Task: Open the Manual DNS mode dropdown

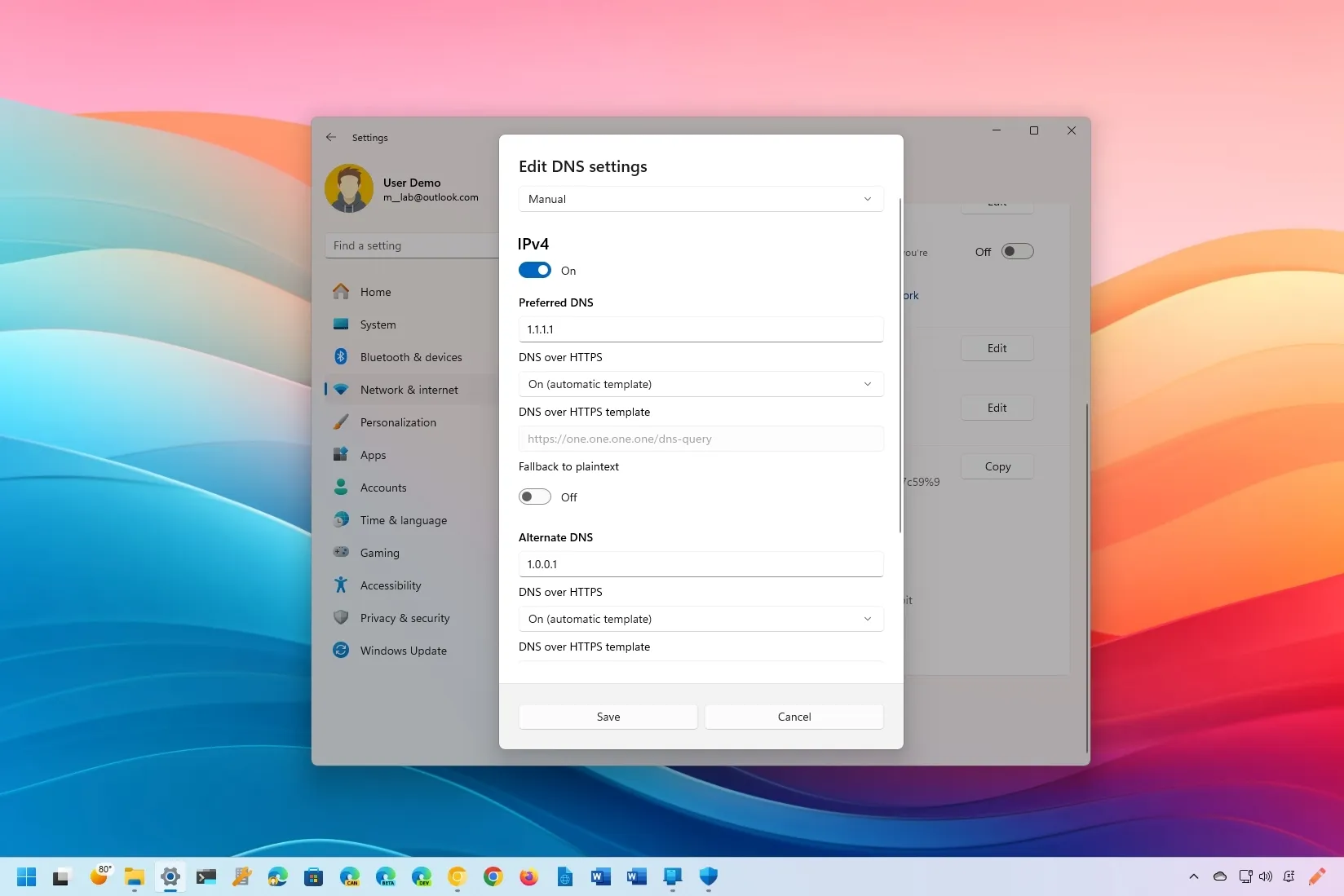Action: click(x=701, y=199)
